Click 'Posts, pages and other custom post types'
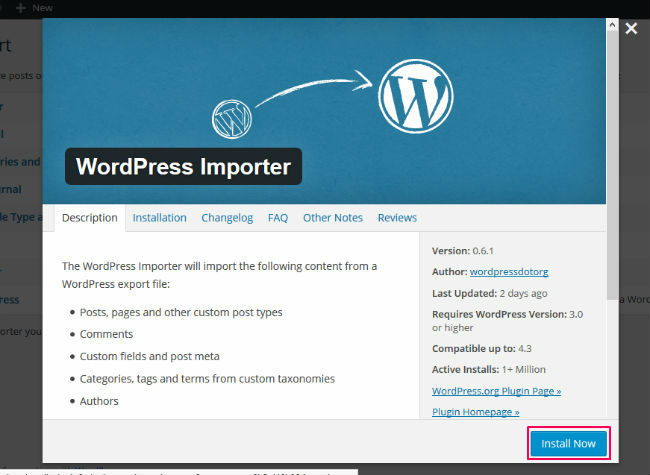650x475 pixels. click(x=181, y=312)
